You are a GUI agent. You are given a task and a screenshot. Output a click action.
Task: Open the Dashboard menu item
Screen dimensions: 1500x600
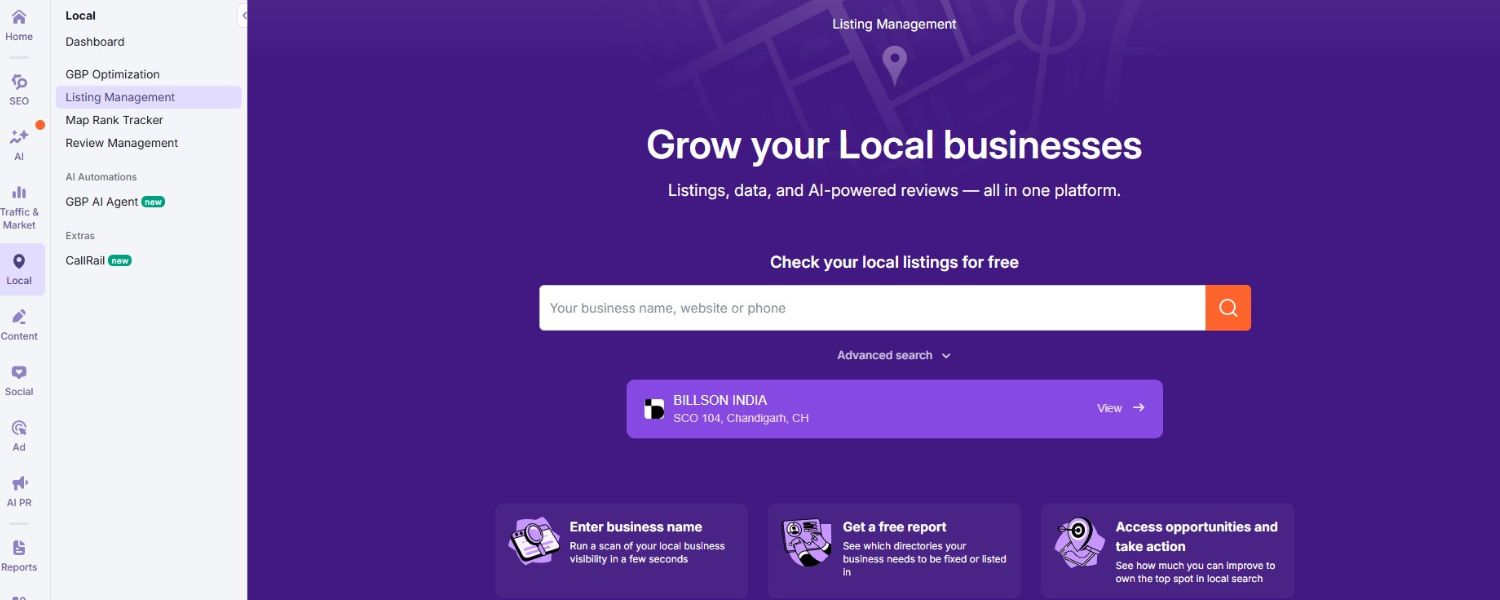95,42
